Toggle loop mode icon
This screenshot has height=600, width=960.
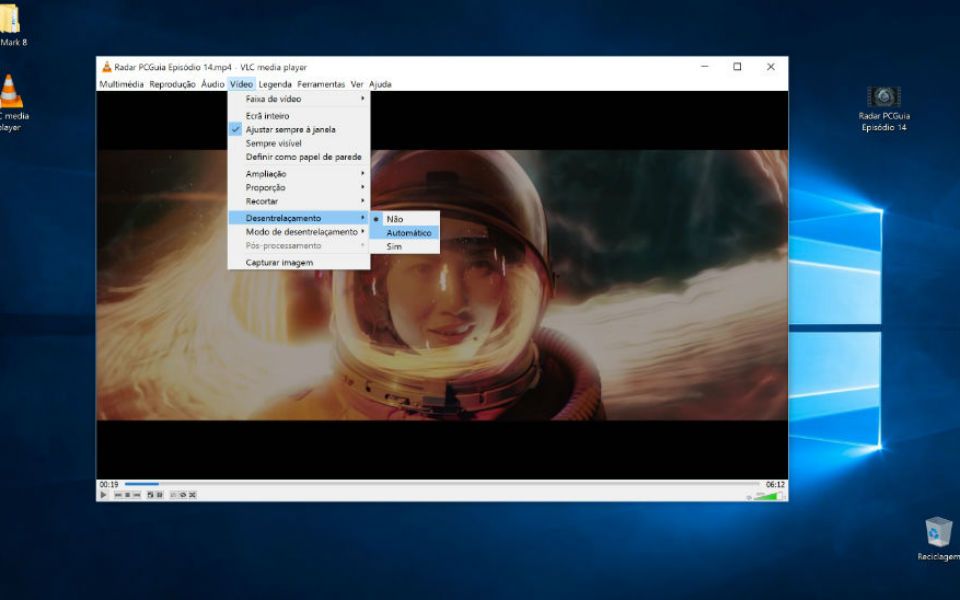coord(182,495)
